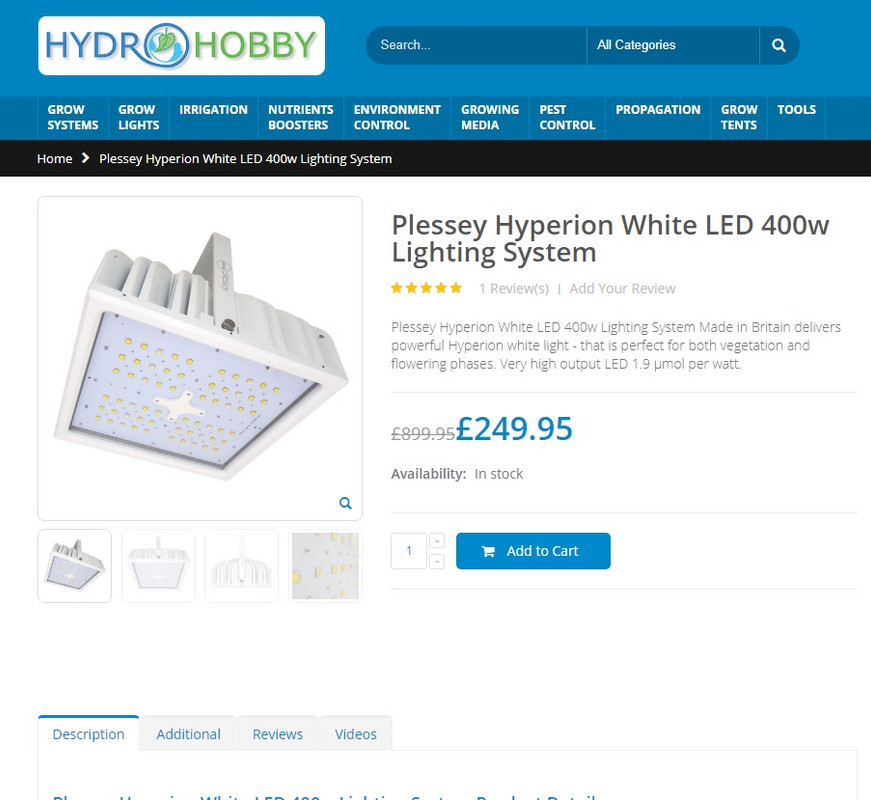The height and width of the screenshot is (800, 871).
Task: Increase quantity with the up arrow
Action: pyautogui.click(x=437, y=541)
